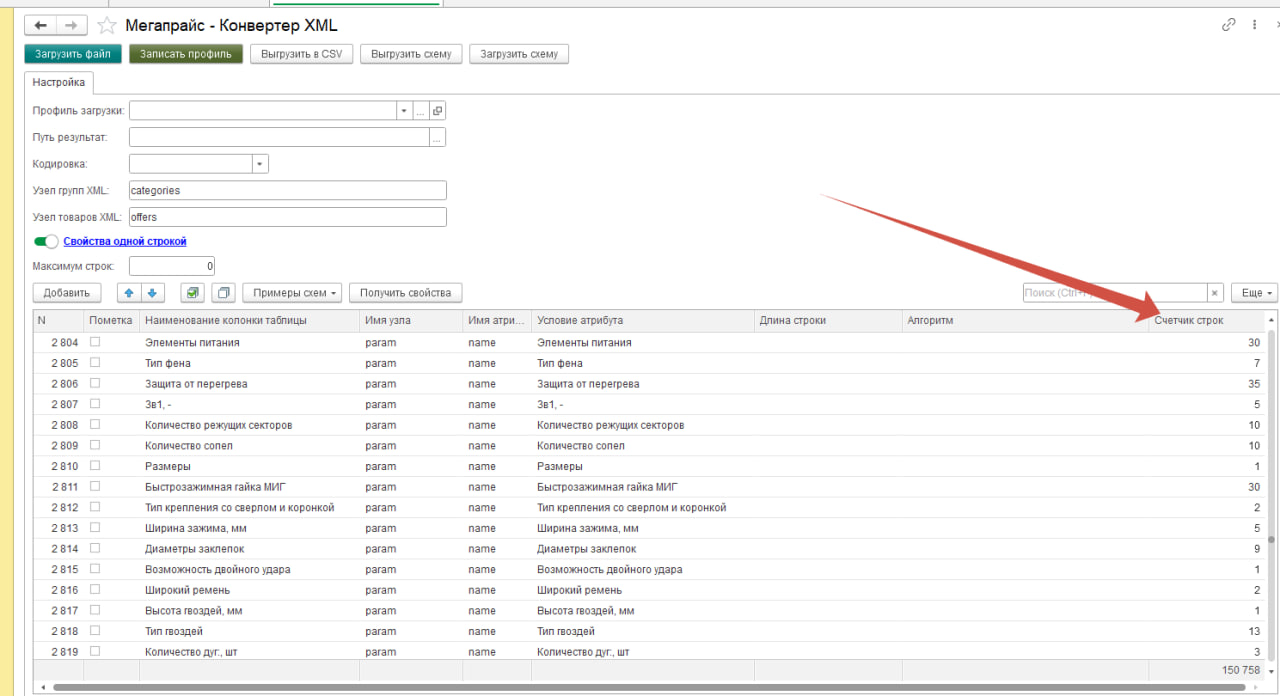Check Пометка box for row 2 805
1280x696 pixels.
pyautogui.click(x=96, y=363)
